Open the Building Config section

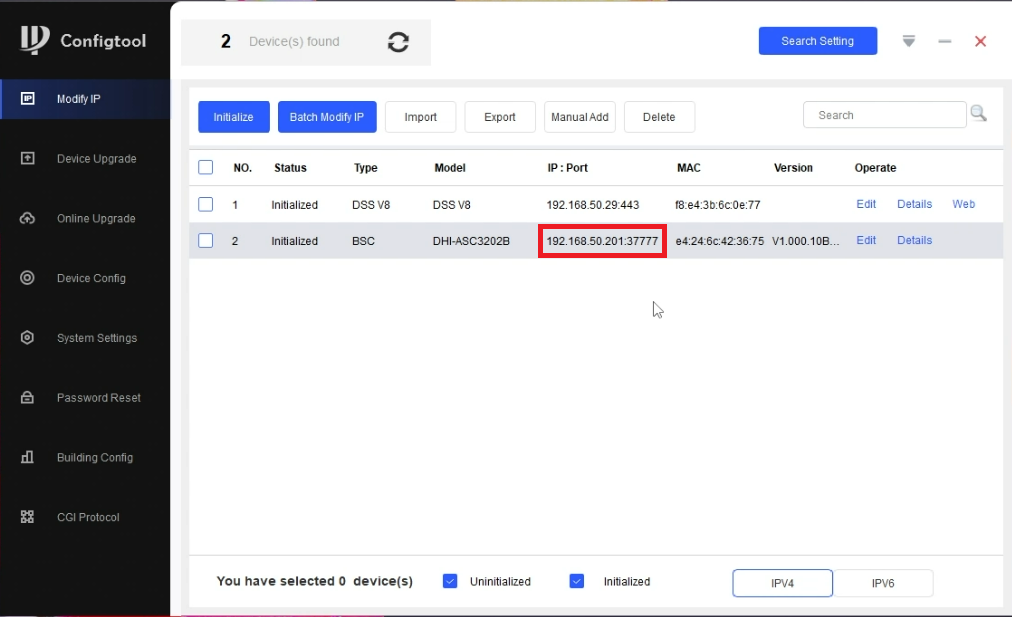85,457
